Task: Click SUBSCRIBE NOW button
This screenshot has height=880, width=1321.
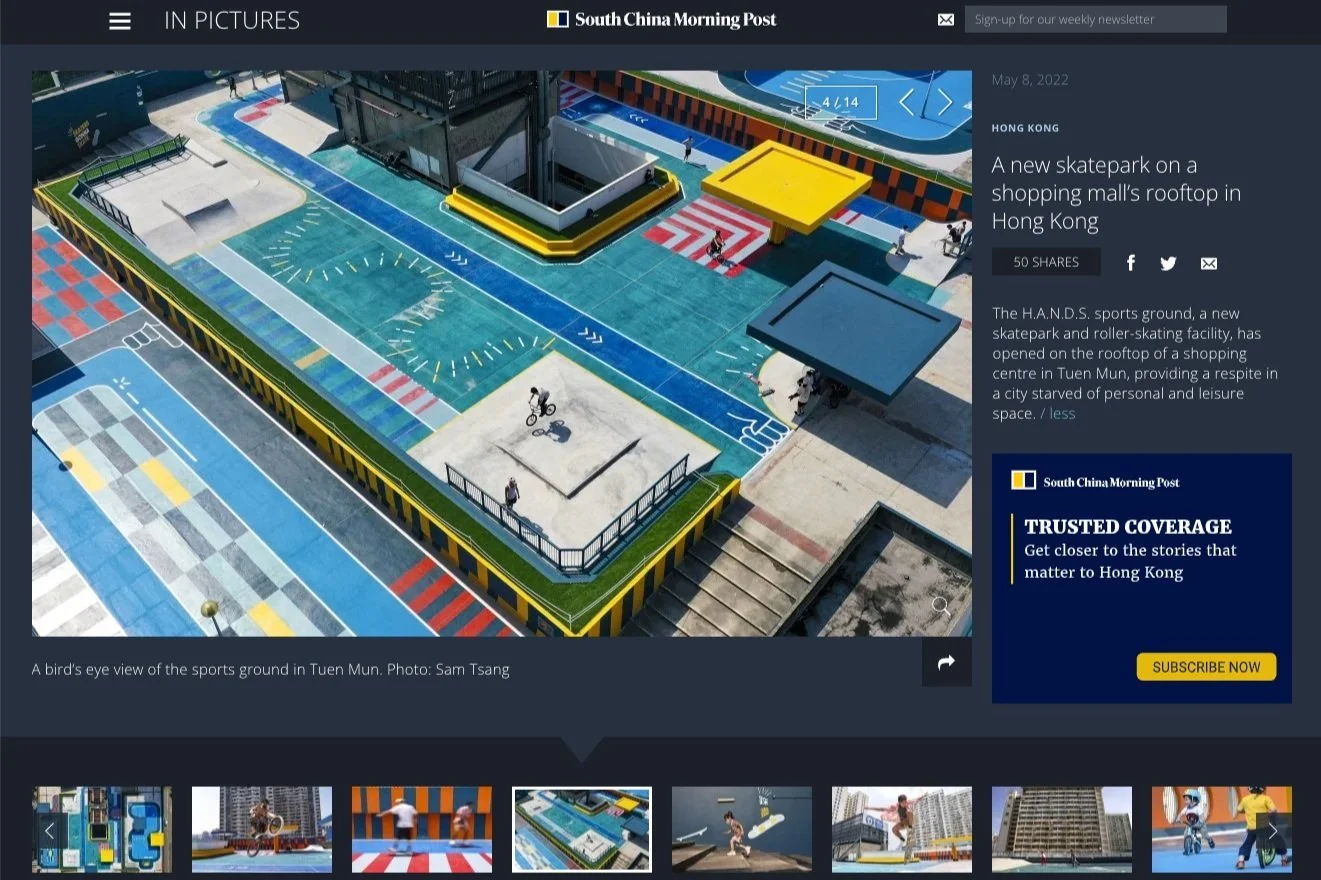Action: (x=1206, y=667)
